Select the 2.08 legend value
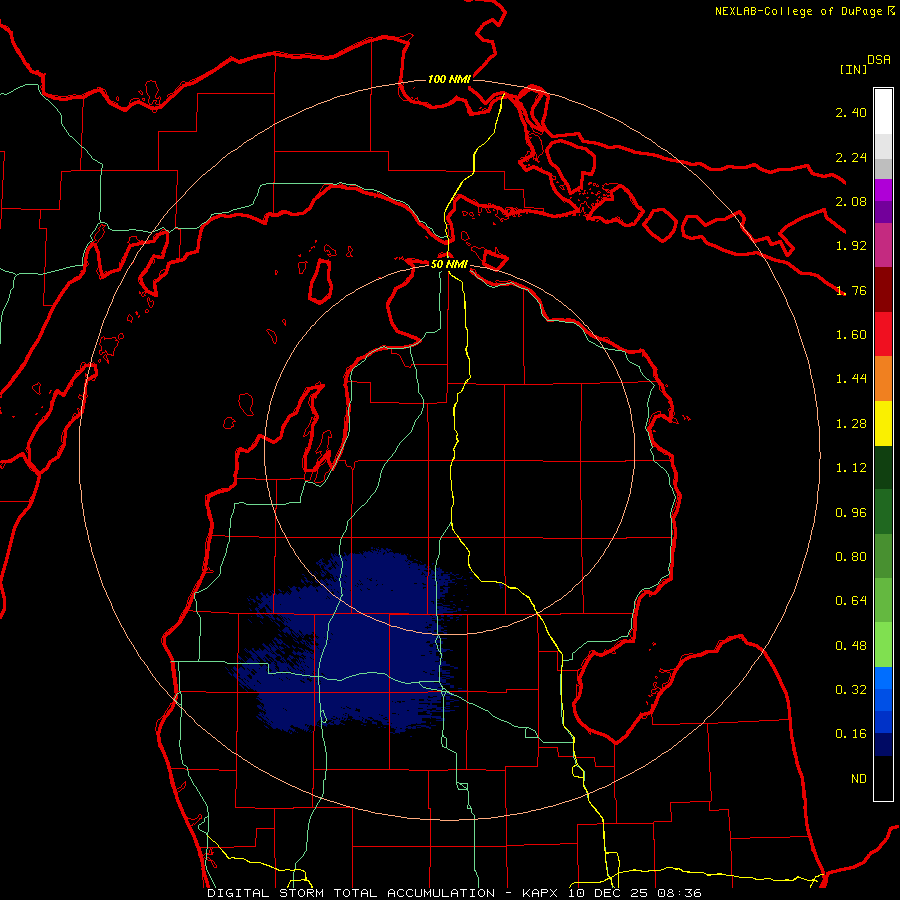The width and height of the screenshot is (900, 900). (851, 201)
